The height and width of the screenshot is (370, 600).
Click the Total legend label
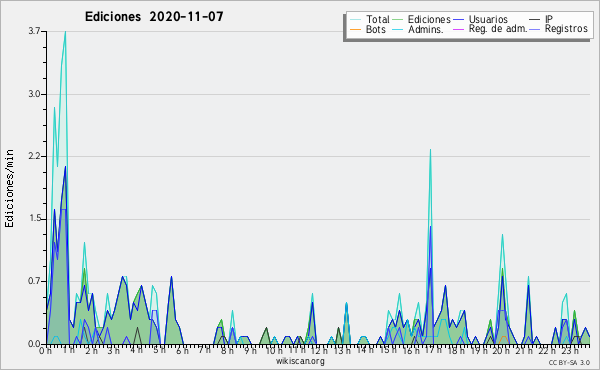pos(377,19)
